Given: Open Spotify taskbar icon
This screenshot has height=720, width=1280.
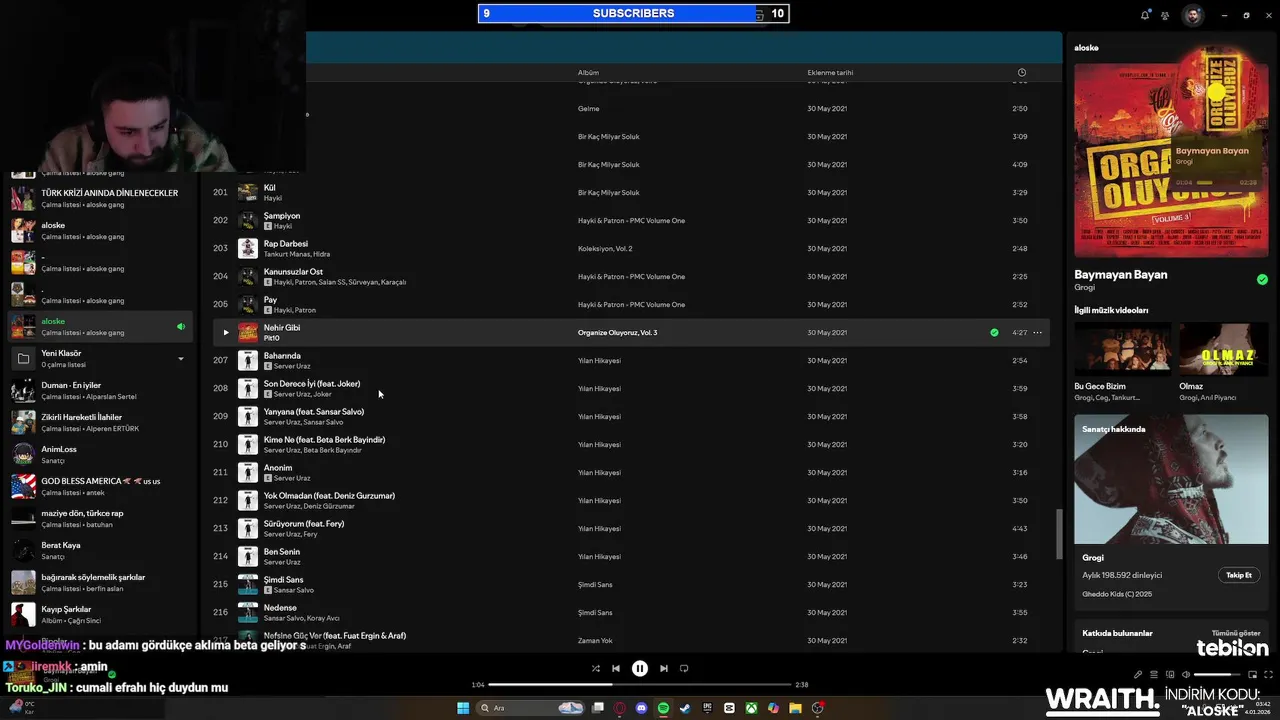Looking at the screenshot, I should click(x=664, y=708).
